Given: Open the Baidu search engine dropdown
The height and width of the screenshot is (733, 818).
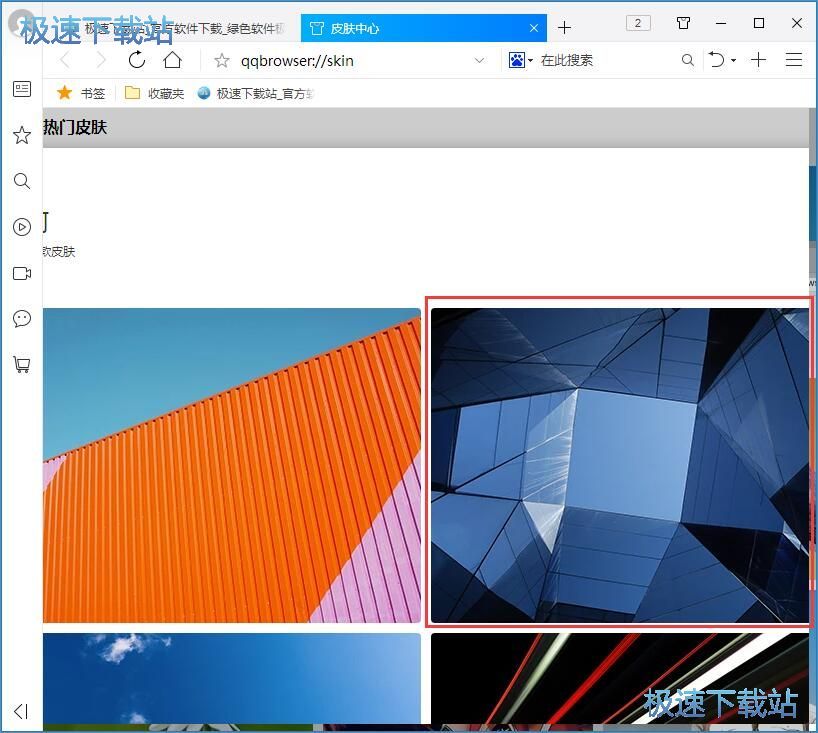Looking at the screenshot, I should coord(520,60).
